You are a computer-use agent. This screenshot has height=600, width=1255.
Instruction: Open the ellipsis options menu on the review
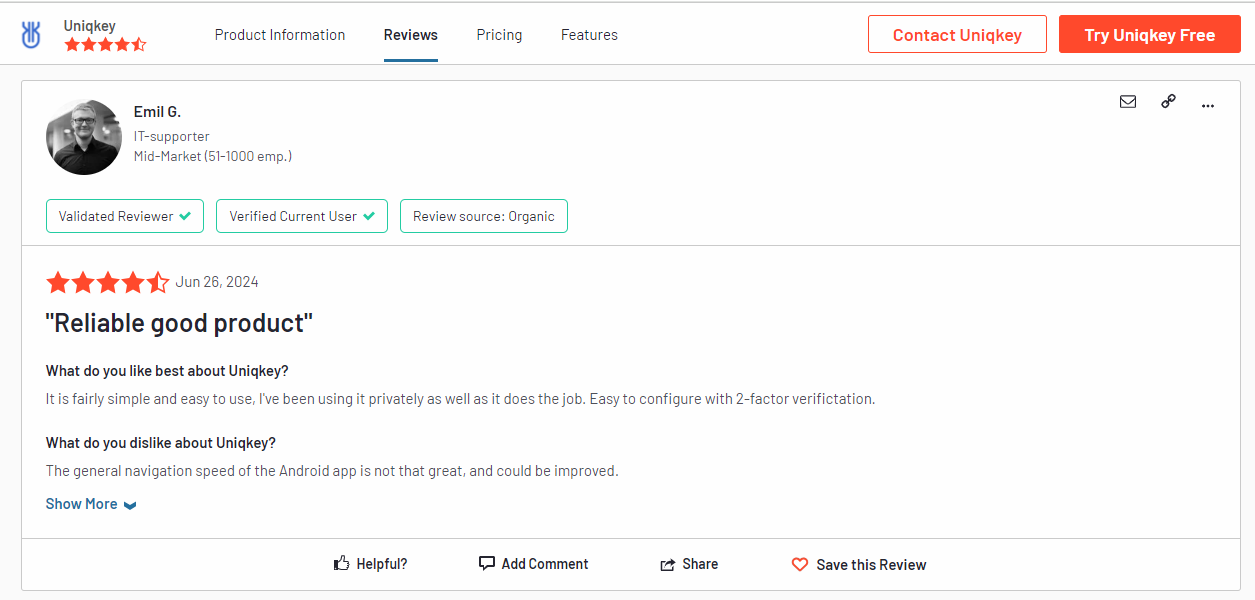tap(1207, 105)
